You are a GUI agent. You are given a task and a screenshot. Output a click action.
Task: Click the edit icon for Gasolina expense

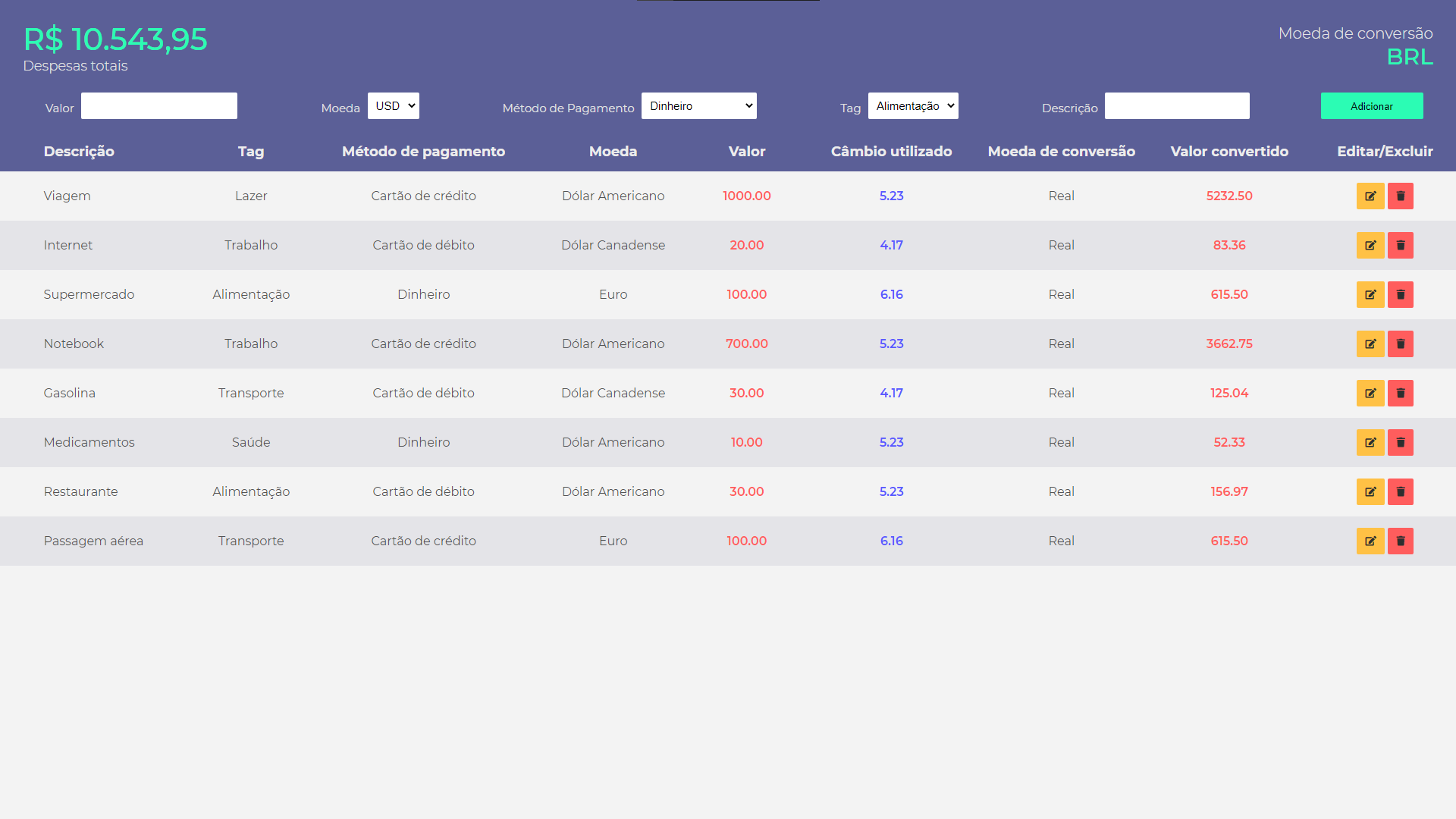coord(1370,392)
